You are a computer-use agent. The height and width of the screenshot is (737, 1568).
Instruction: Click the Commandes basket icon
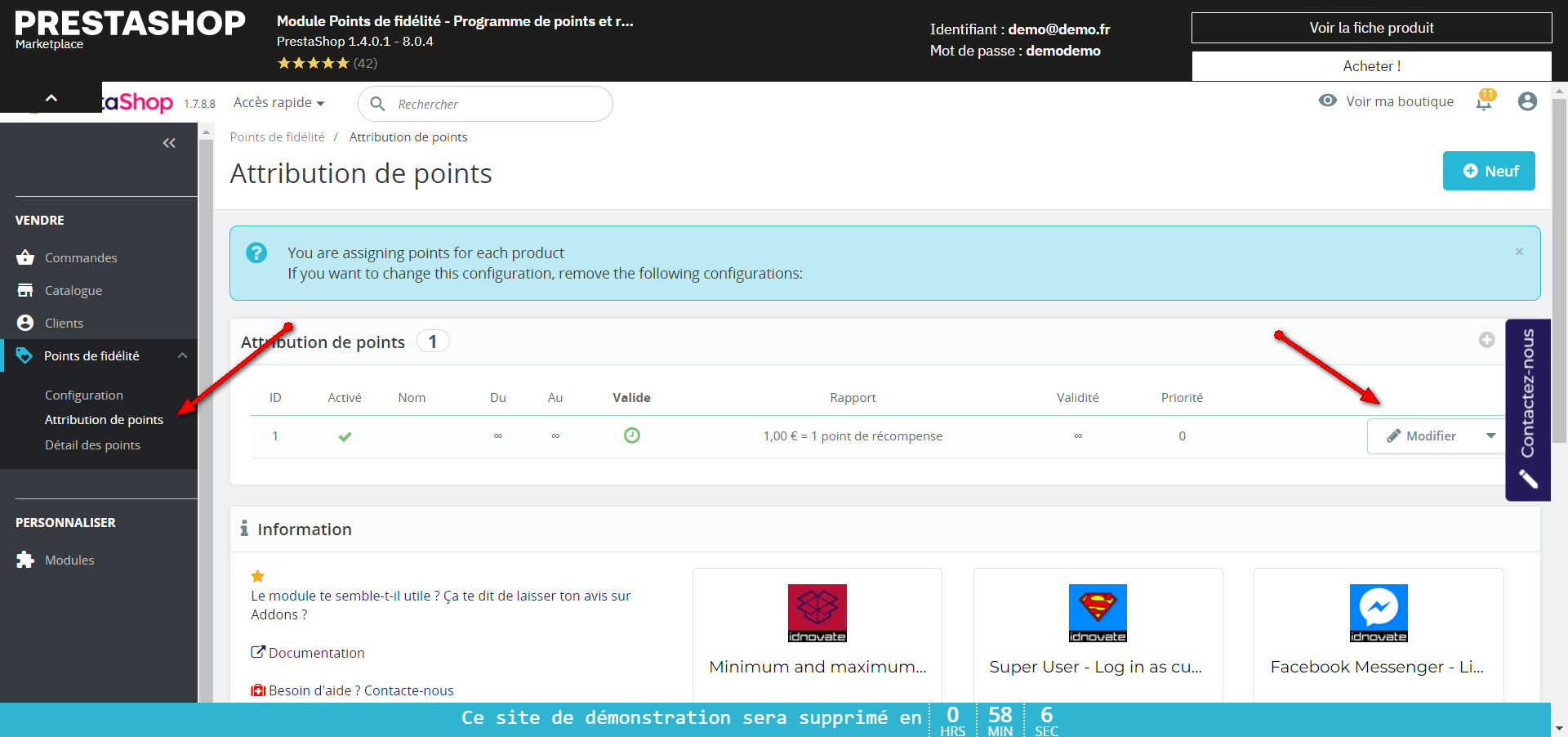click(25, 257)
